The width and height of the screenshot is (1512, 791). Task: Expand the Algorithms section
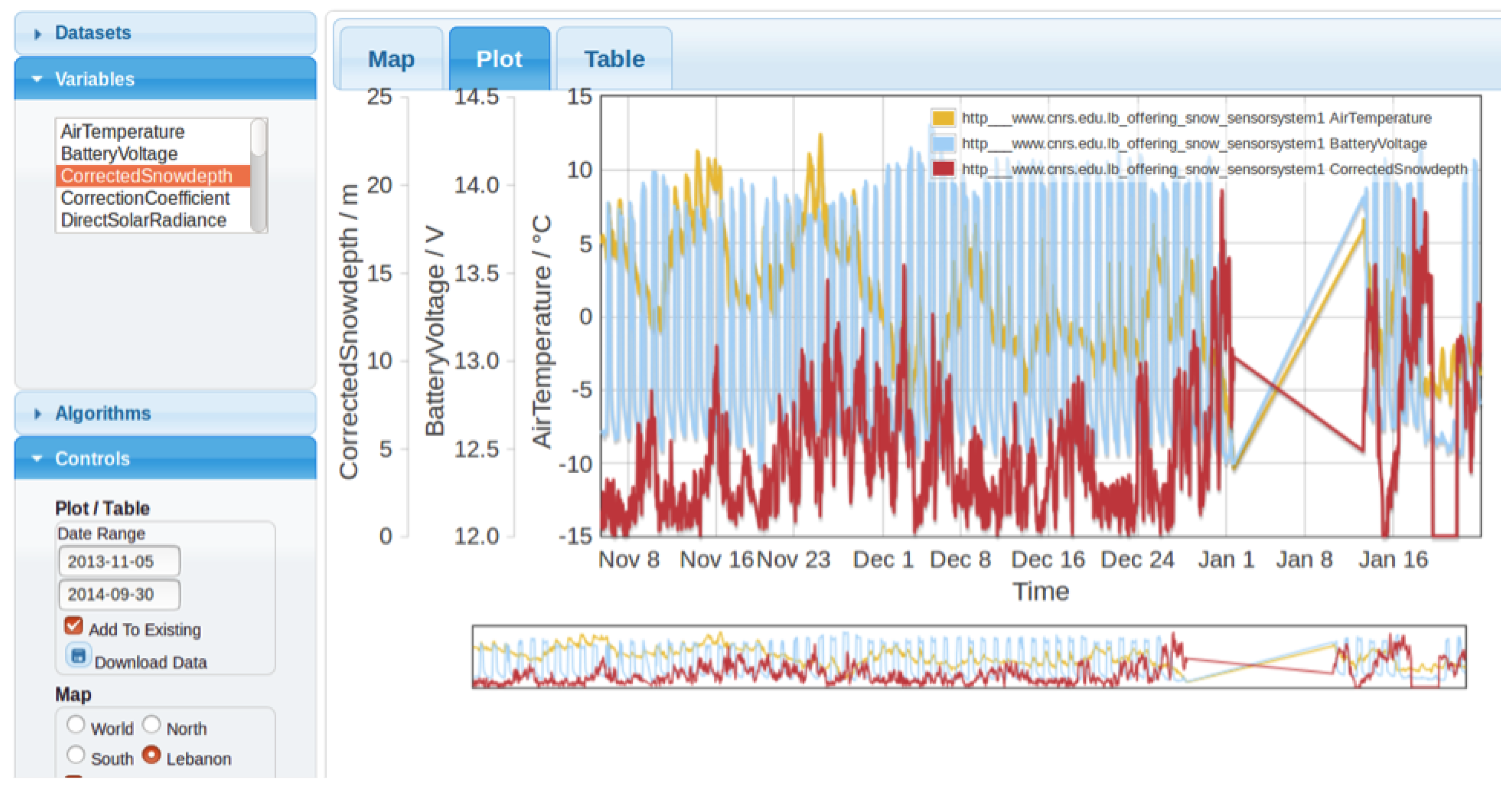tap(165, 413)
